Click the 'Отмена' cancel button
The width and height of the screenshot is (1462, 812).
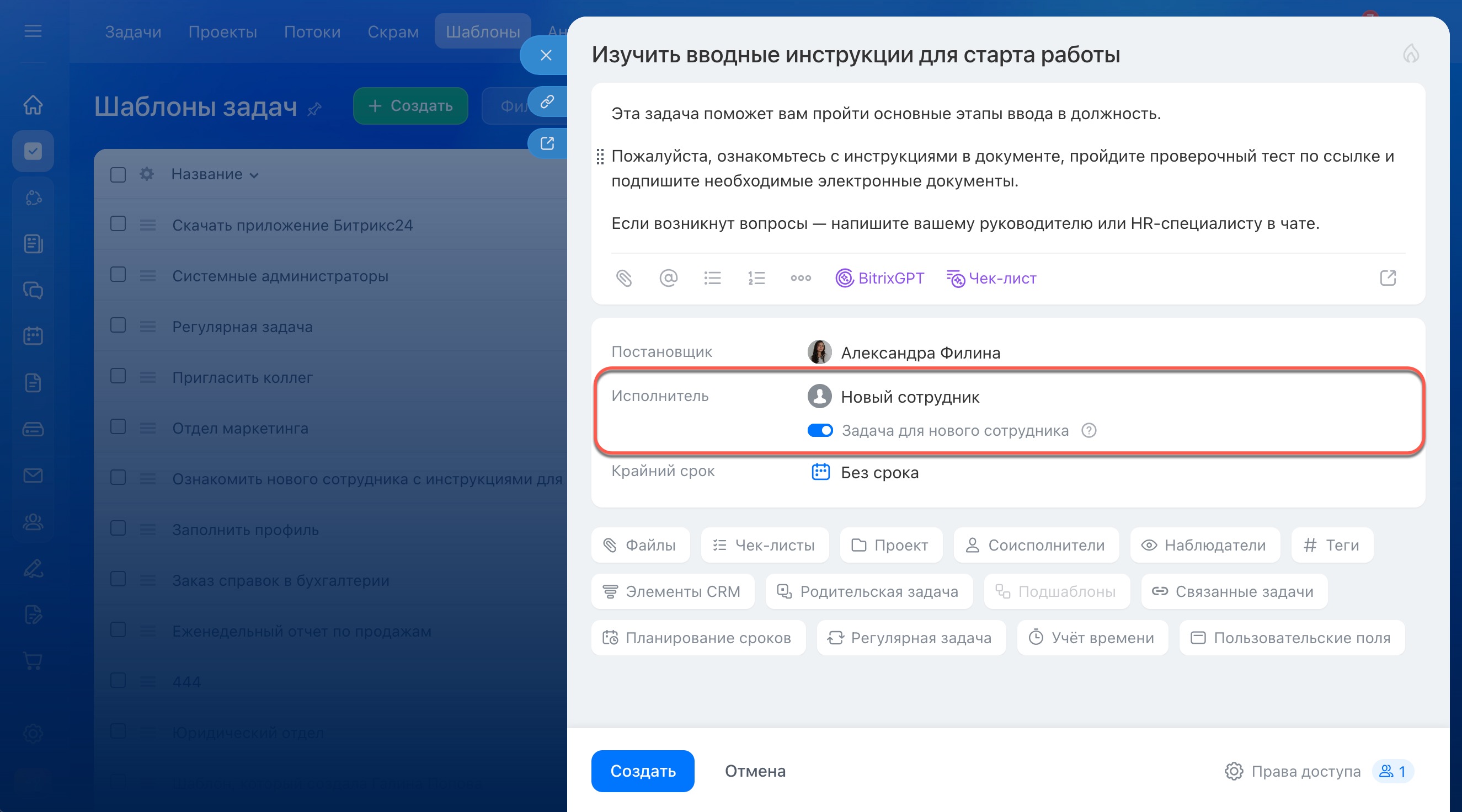(755, 771)
